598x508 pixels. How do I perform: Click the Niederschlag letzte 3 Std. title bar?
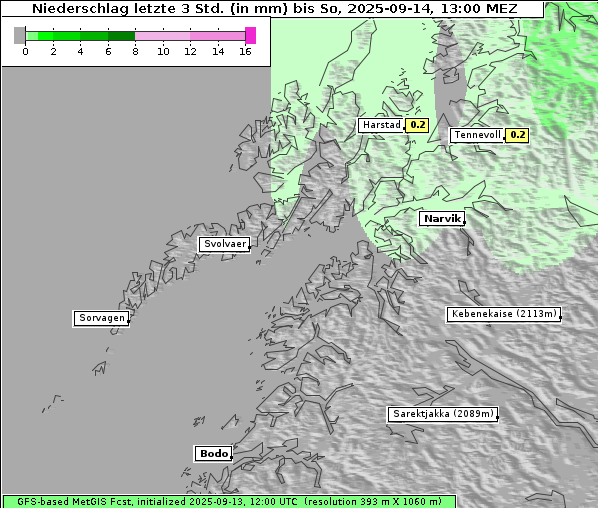click(273, 9)
